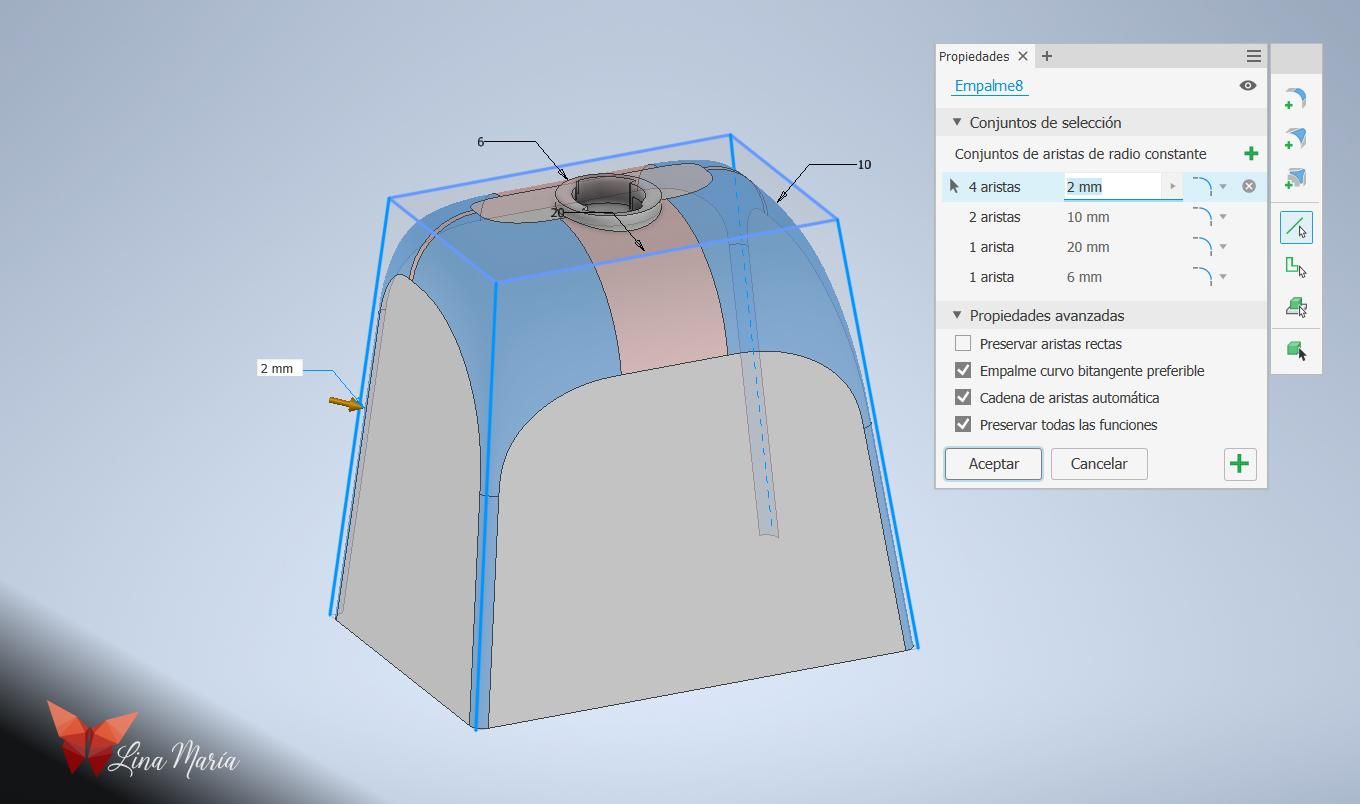
Task: Activate the solid body selection tool
Action: point(1296,350)
